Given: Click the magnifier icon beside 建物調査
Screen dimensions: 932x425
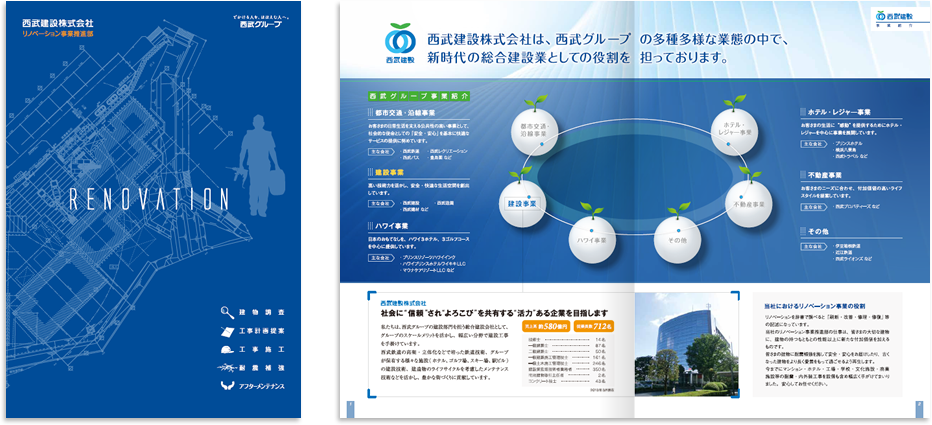Looking at the screenshot, I should point(228,311).
